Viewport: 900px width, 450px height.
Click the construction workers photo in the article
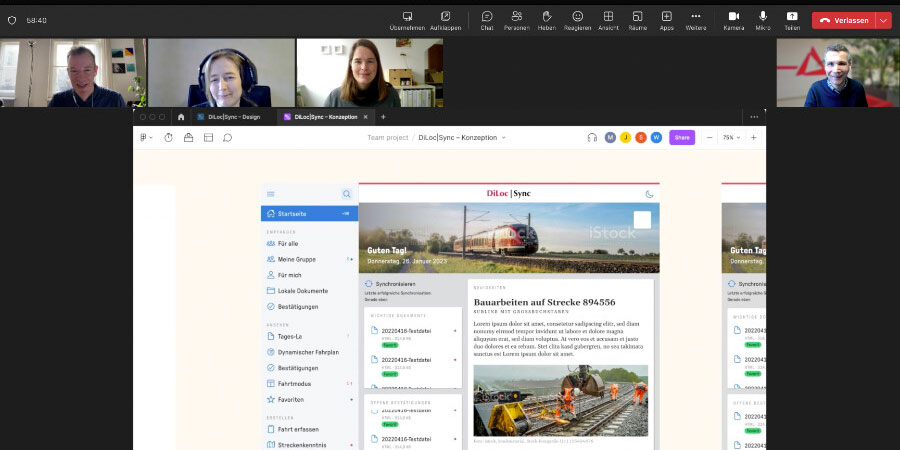coord(561,401)
